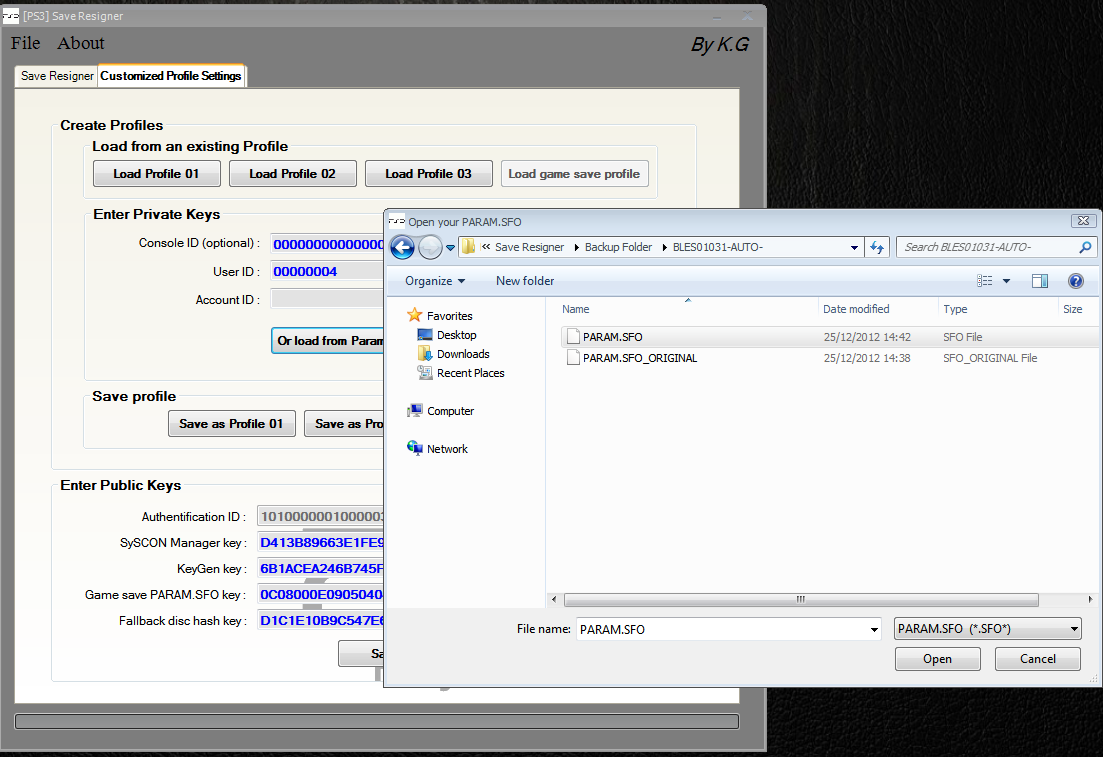
Task: Click the KeyGen key field
Action: point(321,568)
